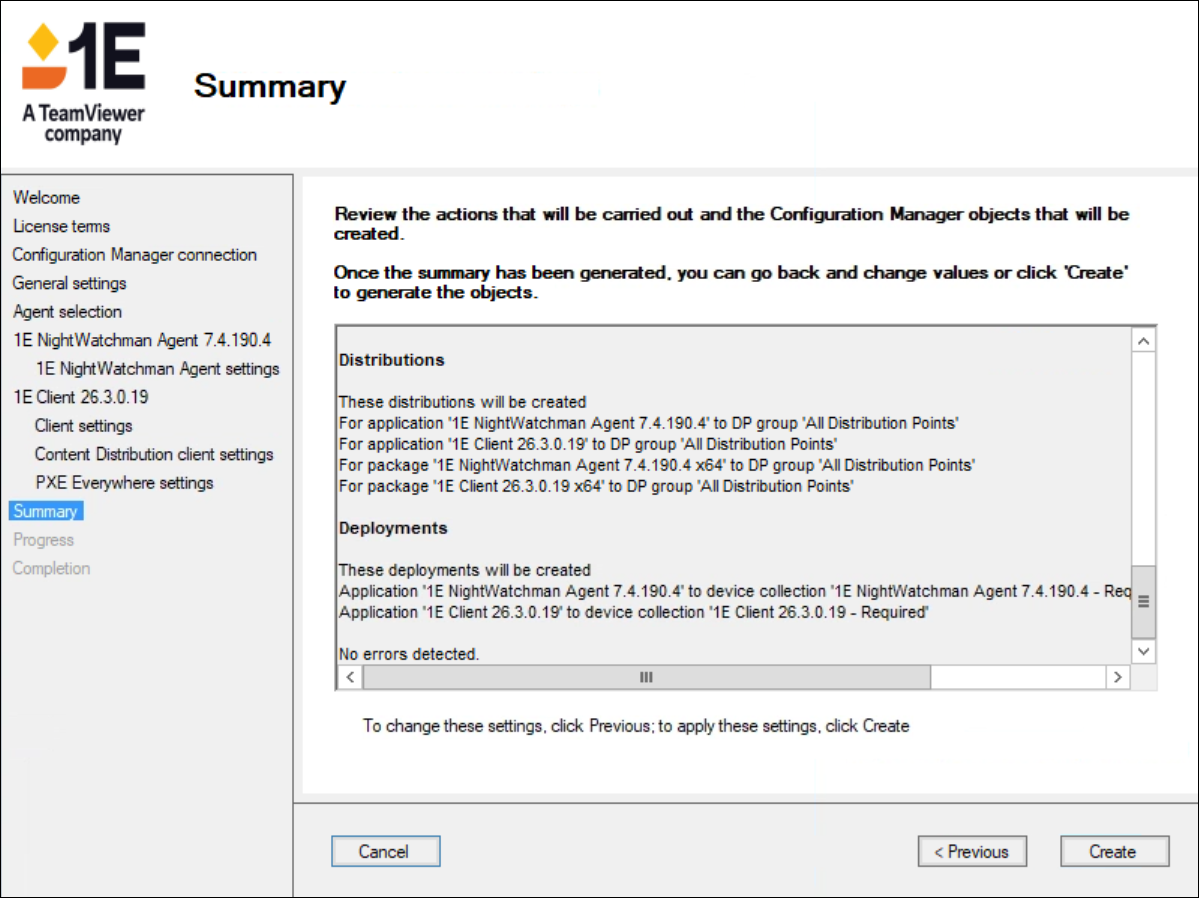This screenshot has width=1199, height=898.
Task: Cancel the deployment wizard
Action: tap(385, 852)
